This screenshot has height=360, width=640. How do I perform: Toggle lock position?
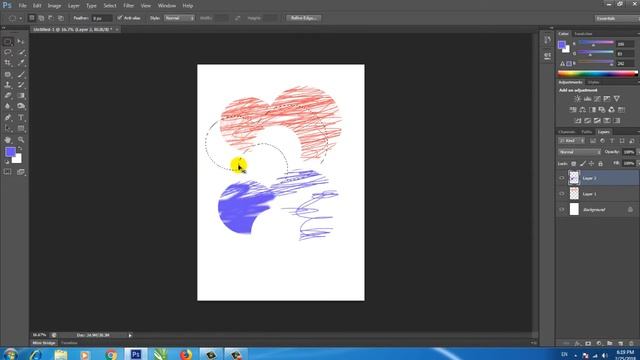(x=591, y=164)
